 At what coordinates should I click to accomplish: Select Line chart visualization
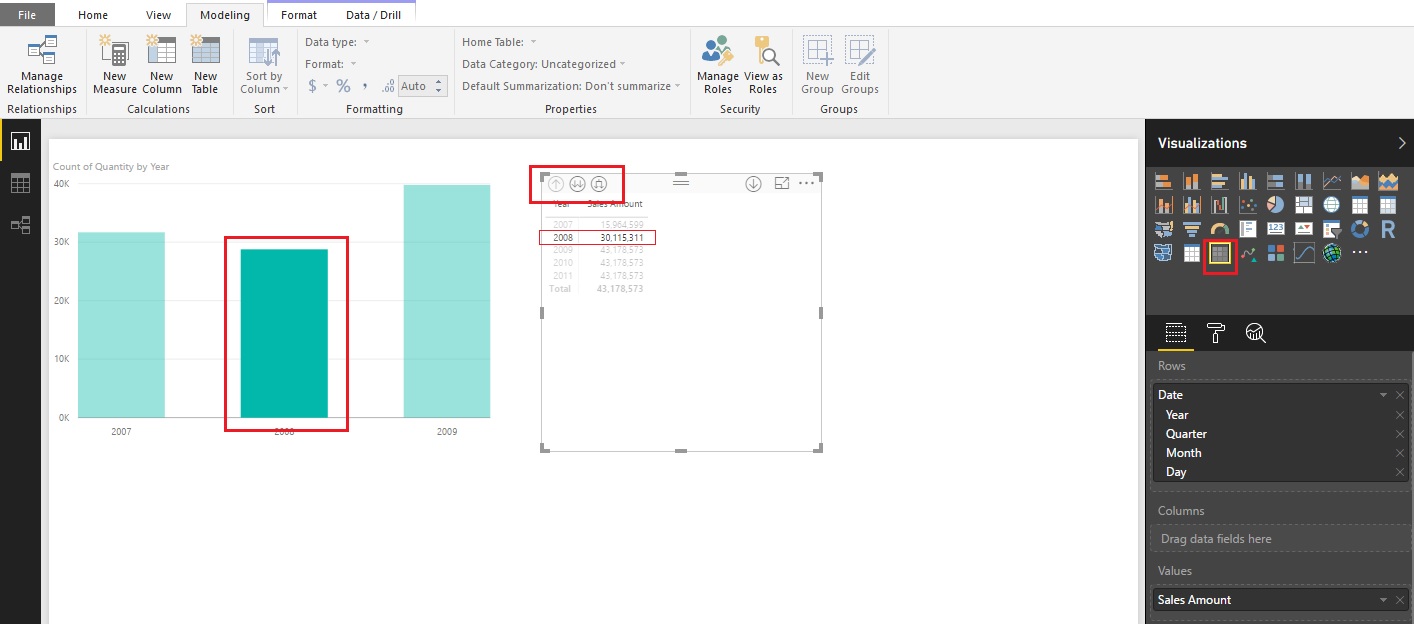coord(1331,181)
